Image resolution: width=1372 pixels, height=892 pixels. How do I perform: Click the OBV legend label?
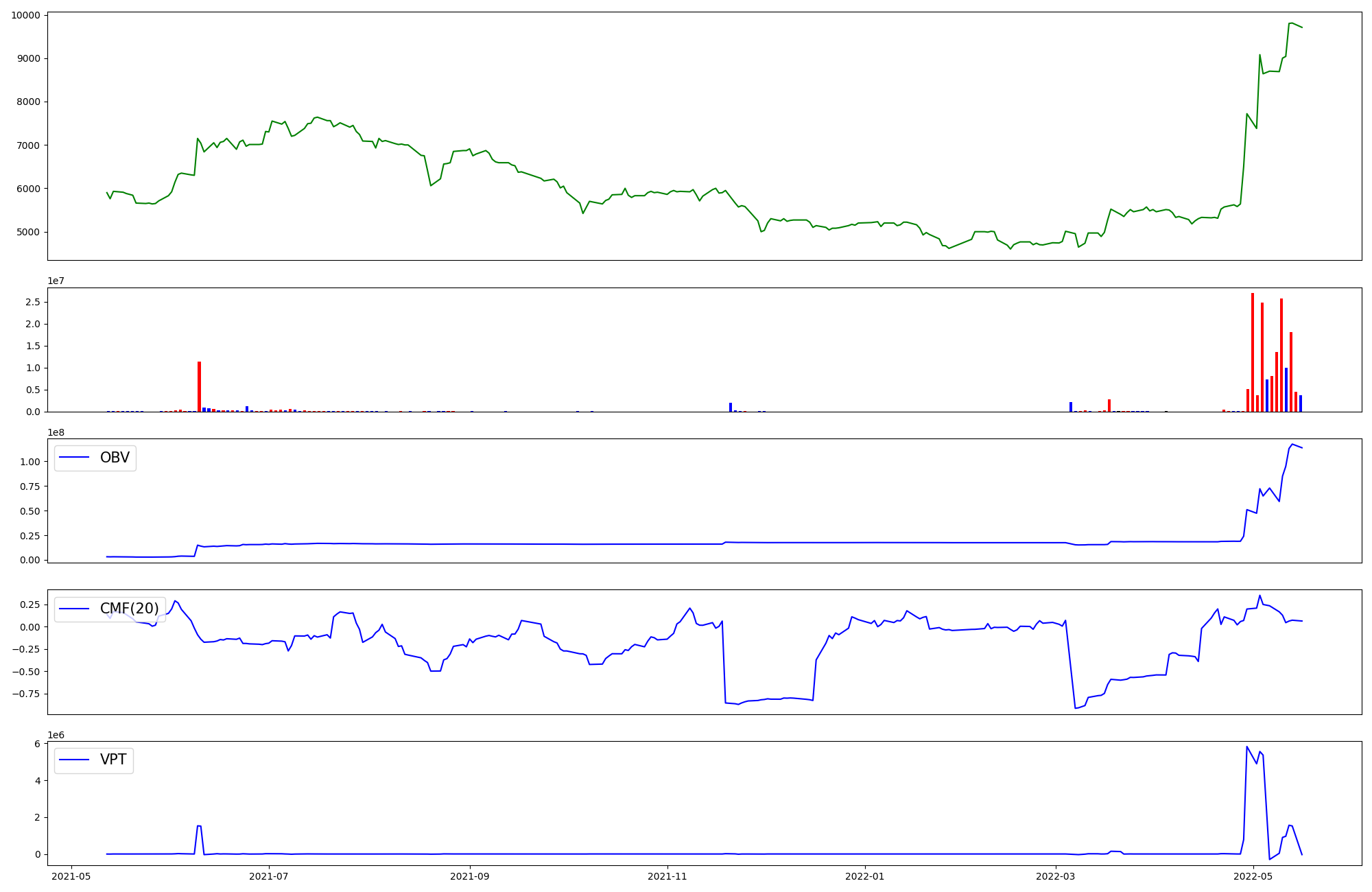click(115, 458)
